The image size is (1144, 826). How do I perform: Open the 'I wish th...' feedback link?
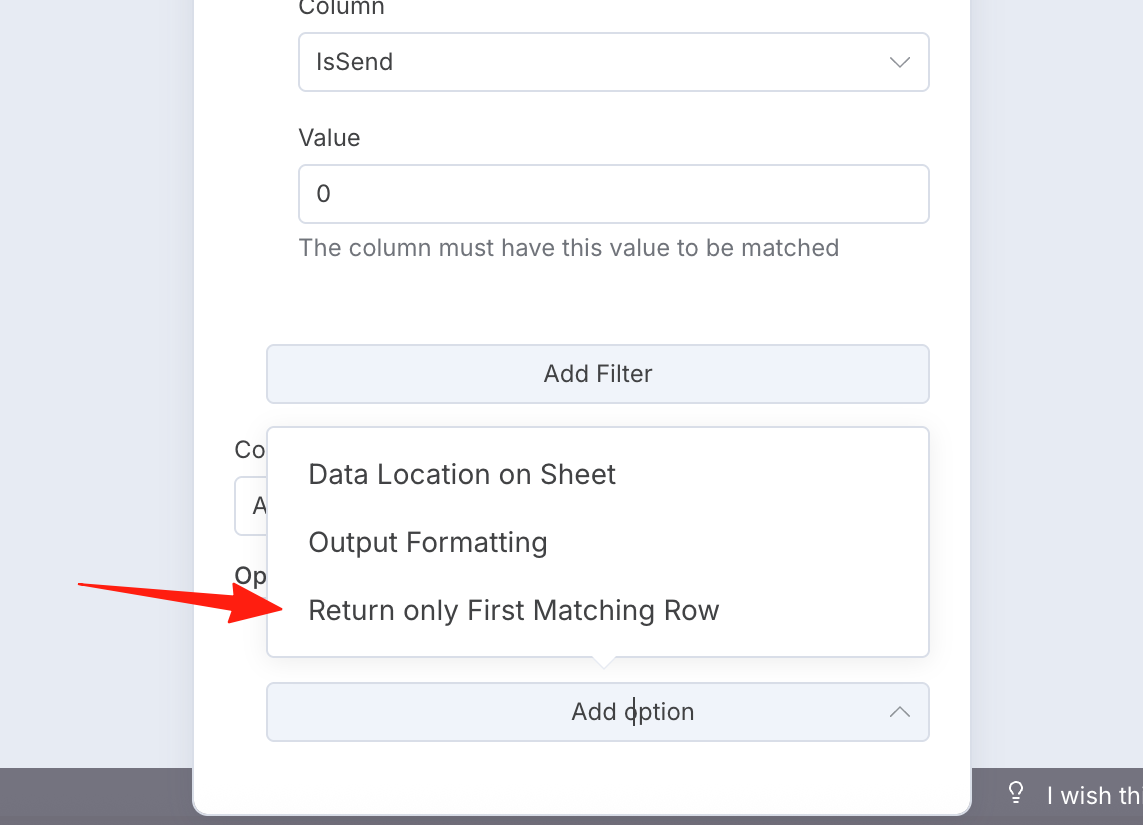pyautogui.click(x=1093, y=795)
